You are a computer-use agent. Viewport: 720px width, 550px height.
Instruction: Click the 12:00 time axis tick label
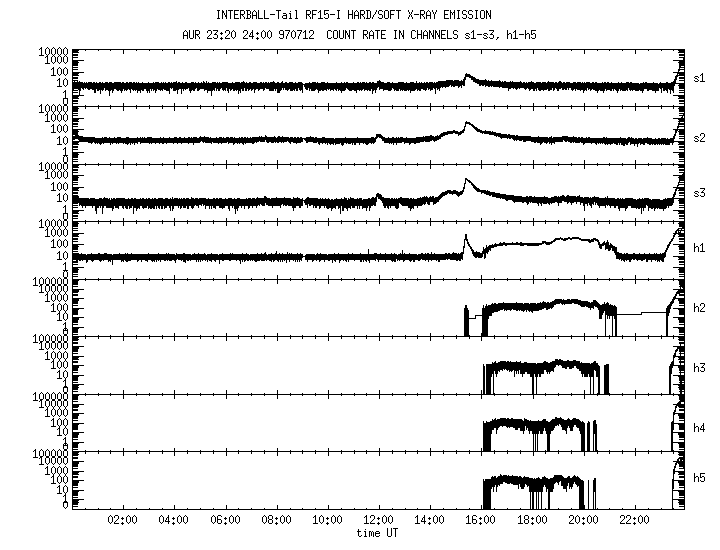pos(379,521)
